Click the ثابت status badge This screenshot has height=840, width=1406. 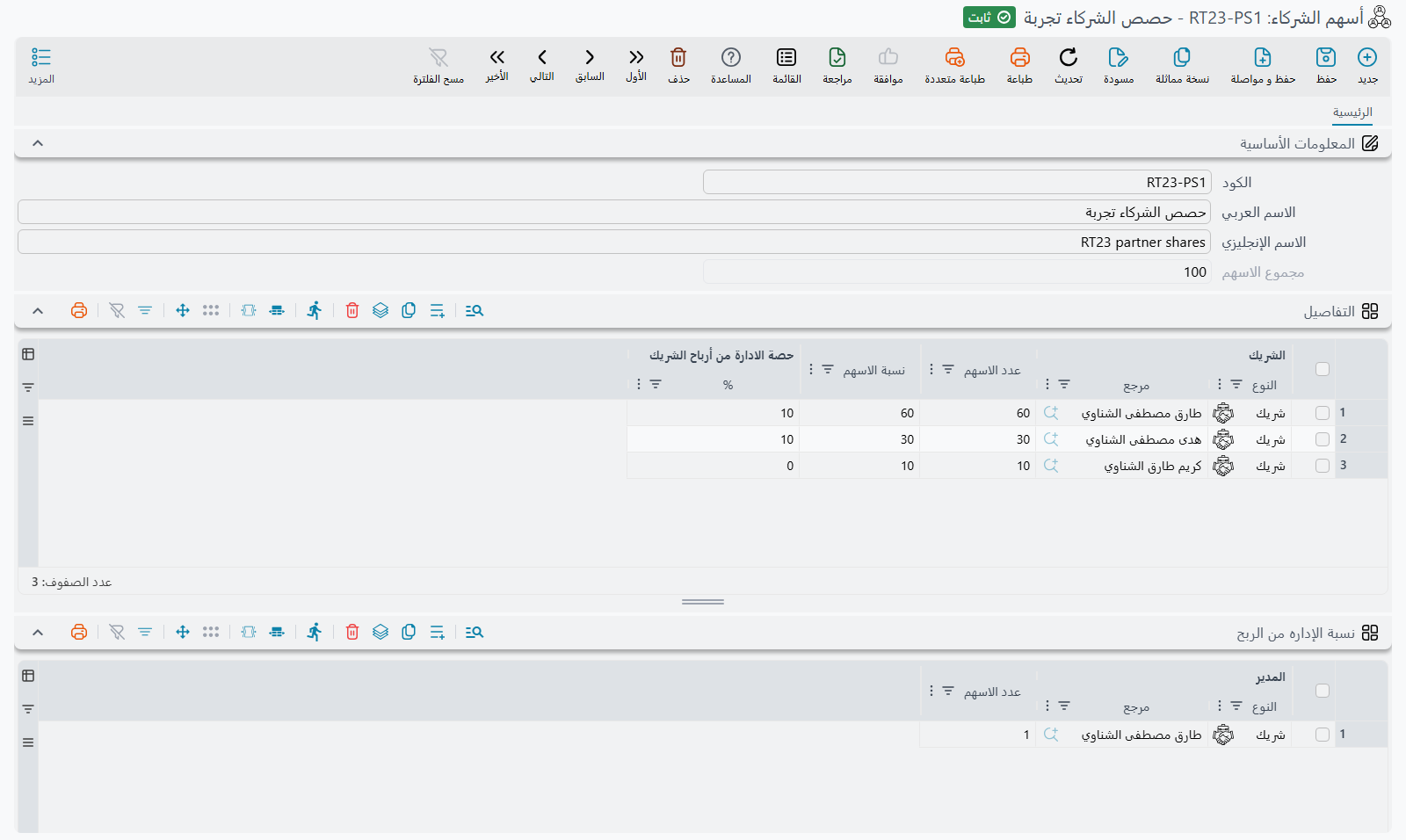[x=989, y=18]
